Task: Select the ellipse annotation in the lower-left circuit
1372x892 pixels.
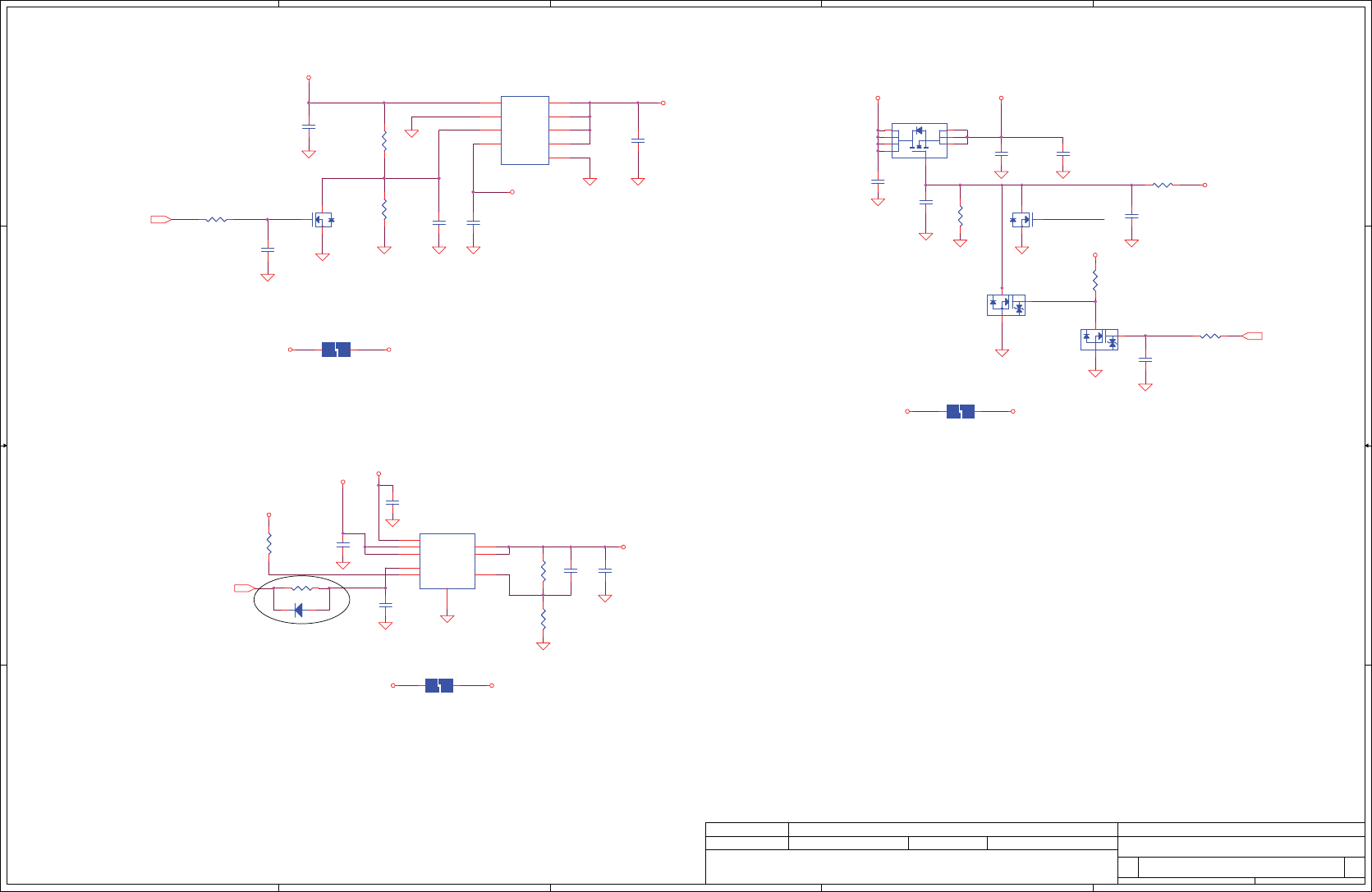Action: point(302,601)
